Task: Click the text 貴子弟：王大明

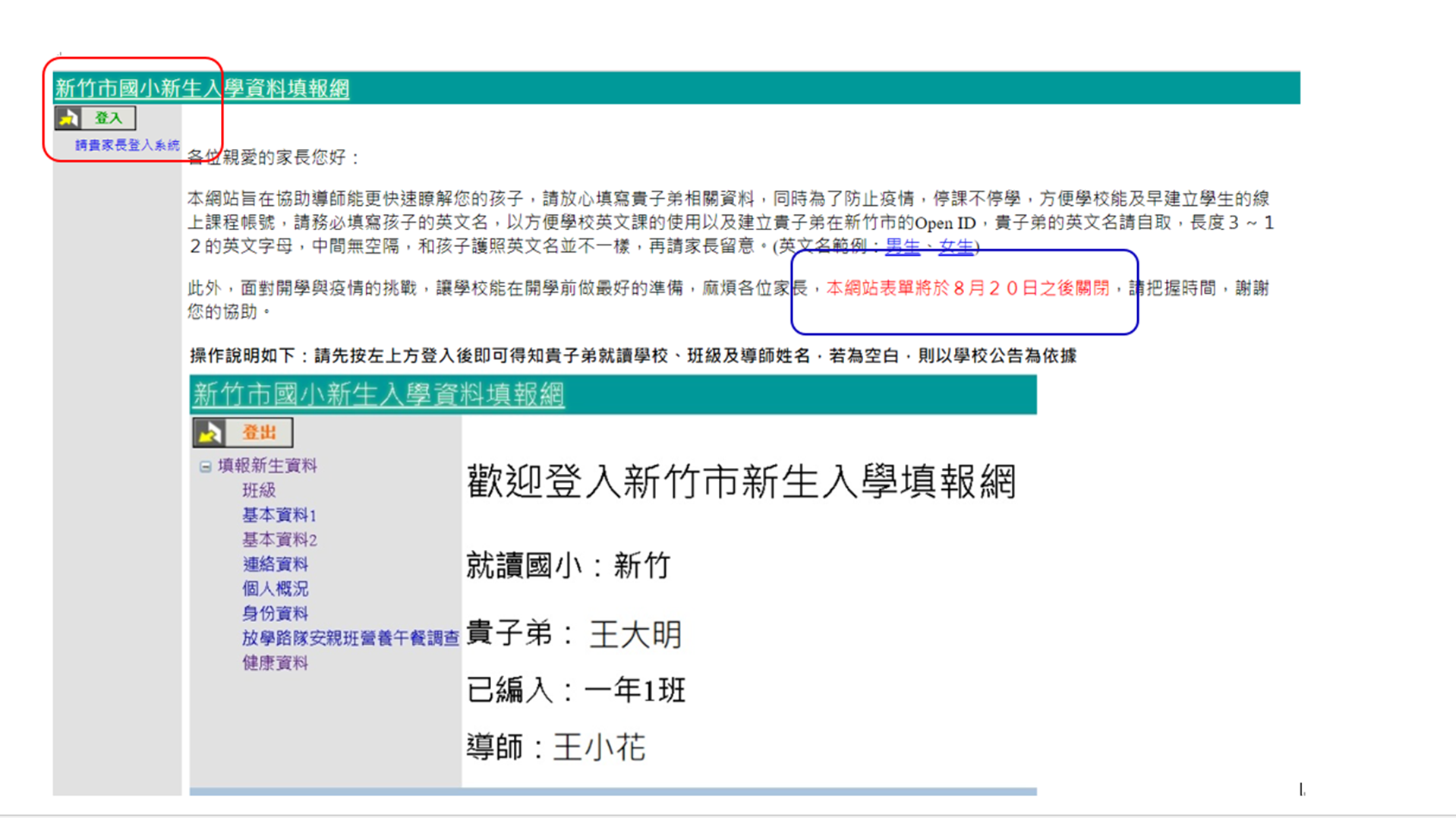Action: 574,633
